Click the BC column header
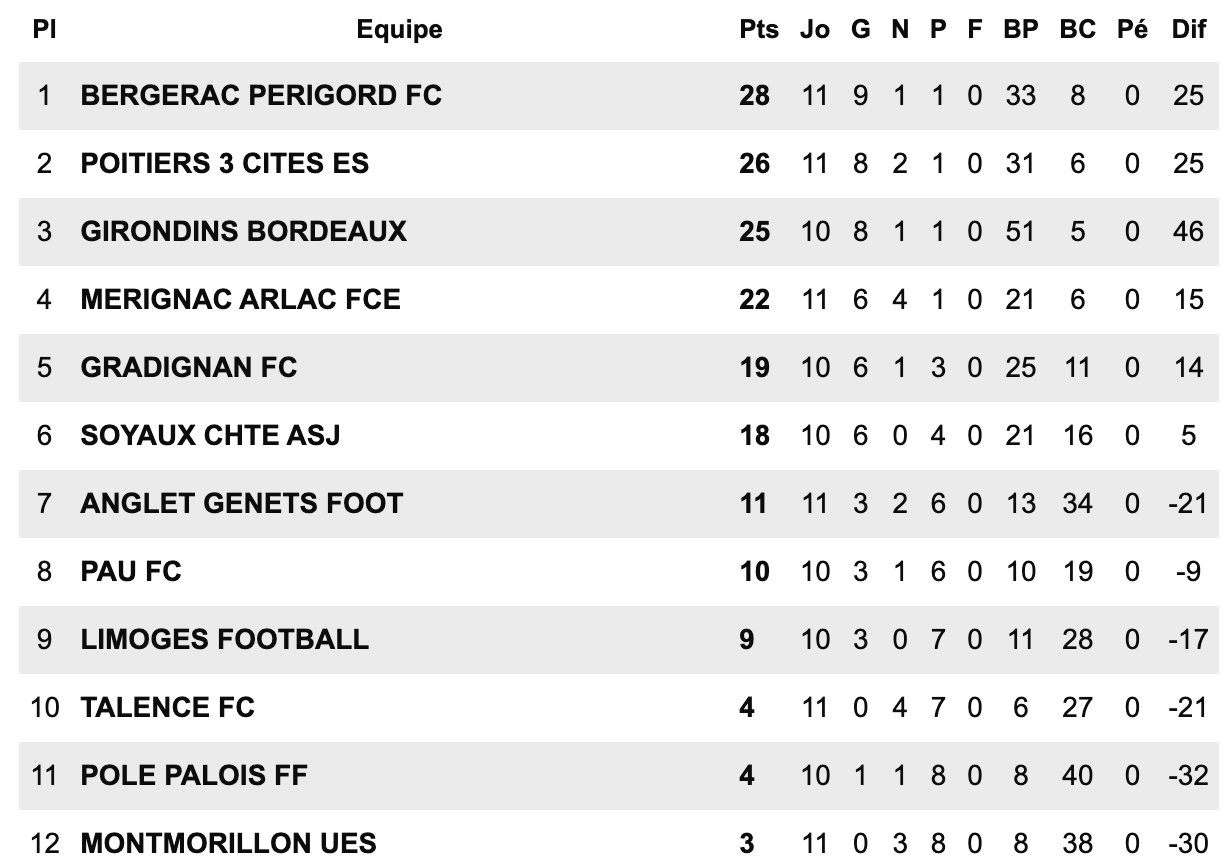This screenshot has width=1230, height=866. tap(1078, 30)
